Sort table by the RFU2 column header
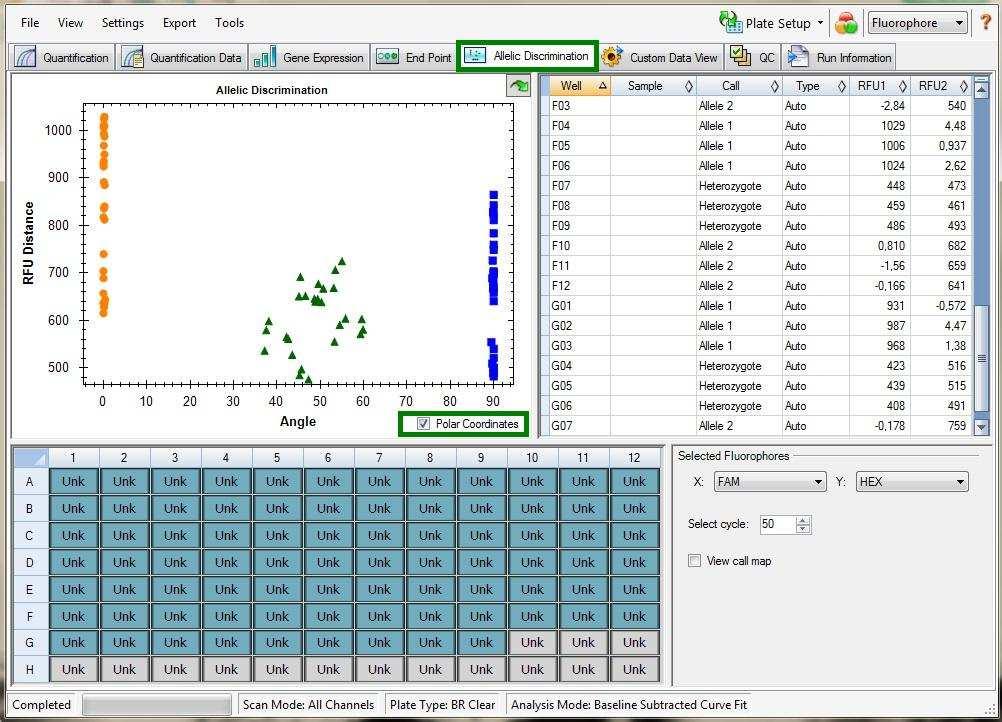This screenshot has width=1002, height=722. [941, 86]
